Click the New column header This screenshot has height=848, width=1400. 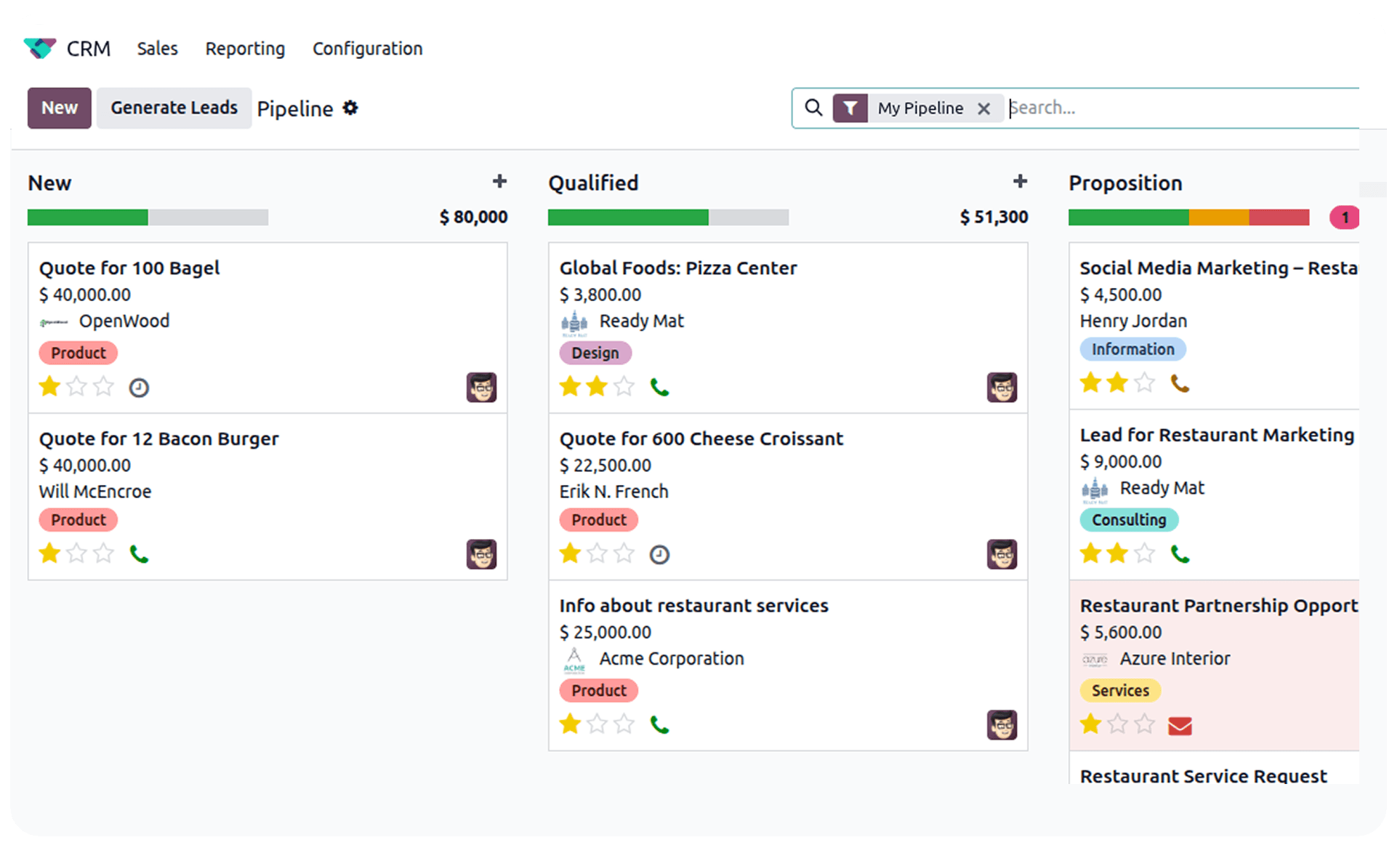(x=49, y=183)
